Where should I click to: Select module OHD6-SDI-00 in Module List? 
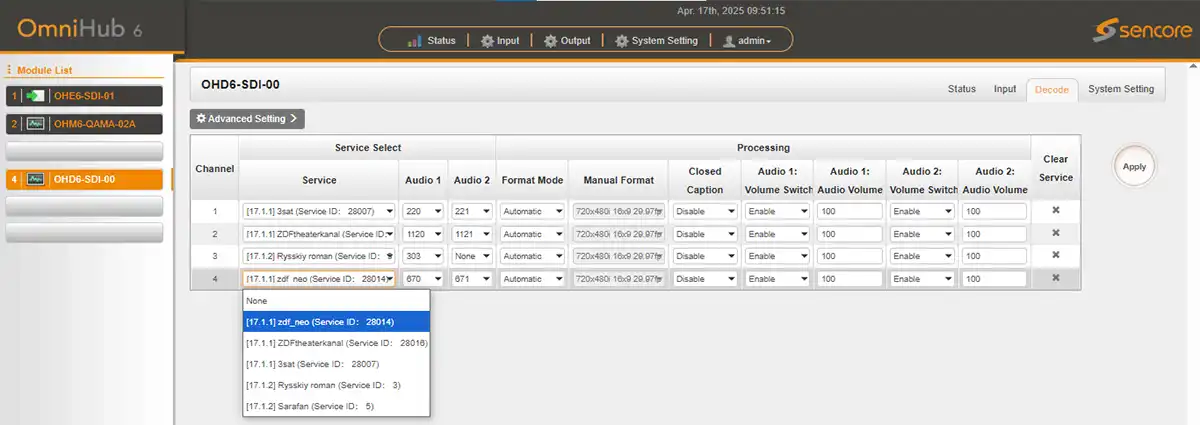pyautogui.click(x=85, y=180)
